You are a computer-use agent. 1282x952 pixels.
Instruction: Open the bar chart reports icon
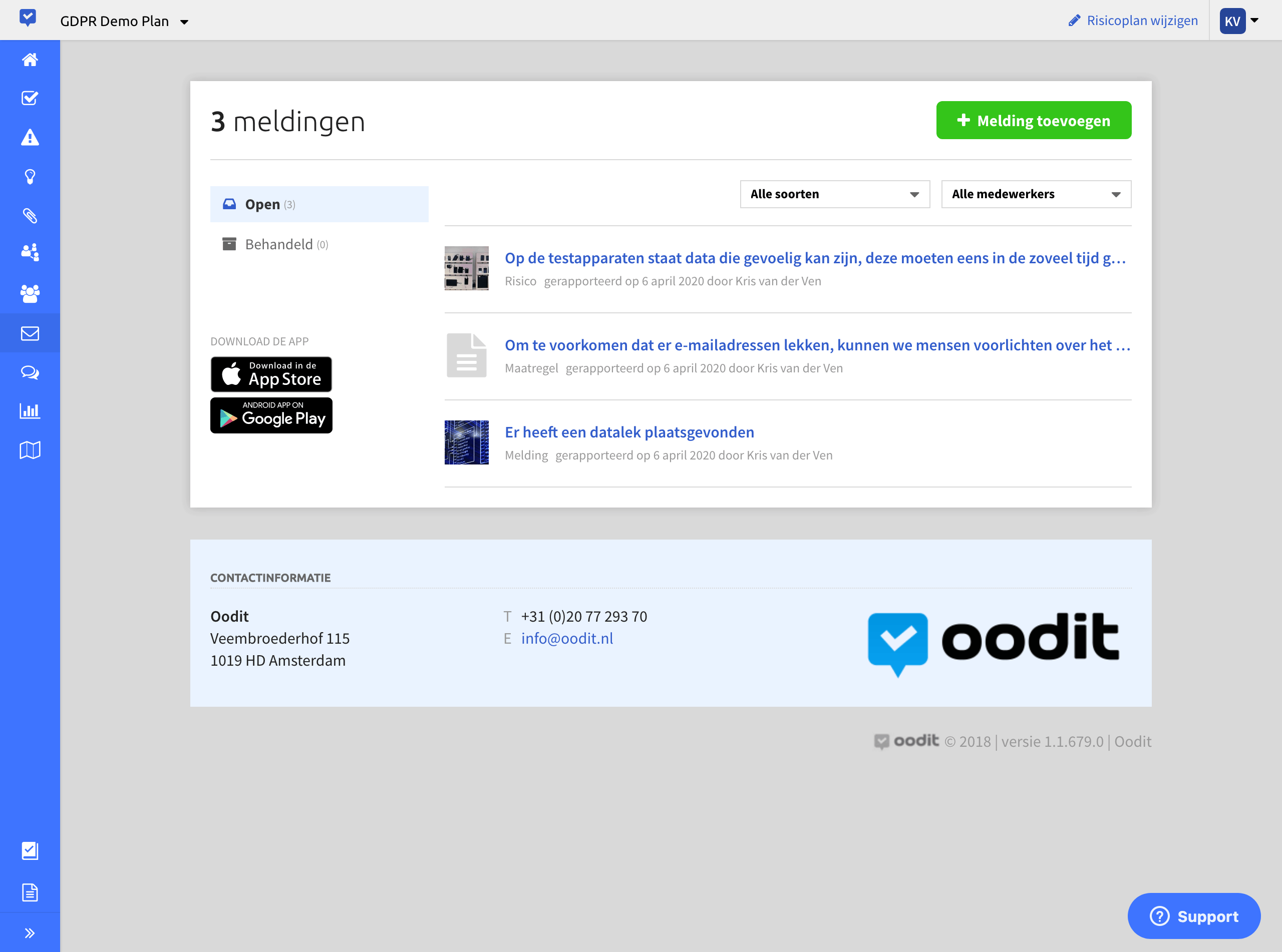tap(30, 410)
